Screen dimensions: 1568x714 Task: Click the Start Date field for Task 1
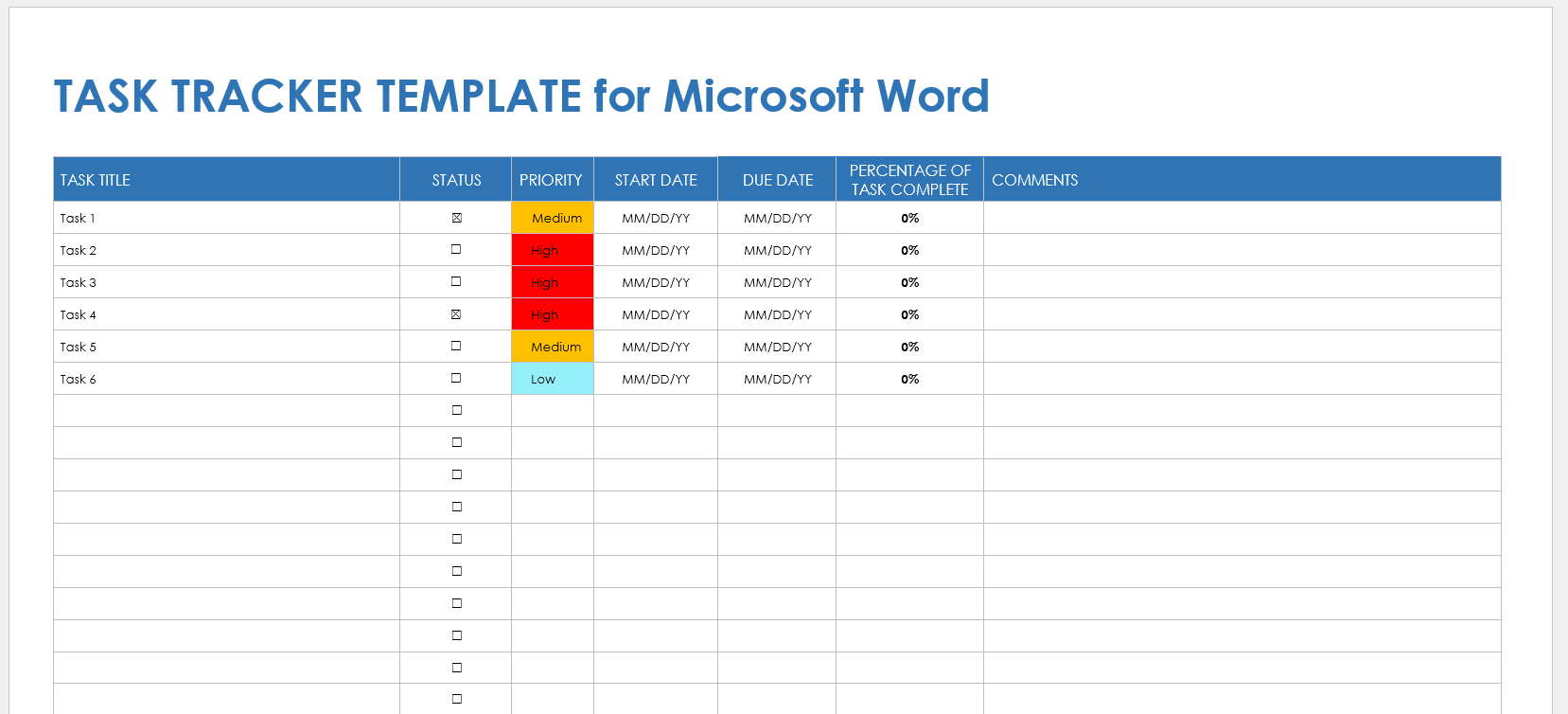[656, 218]
